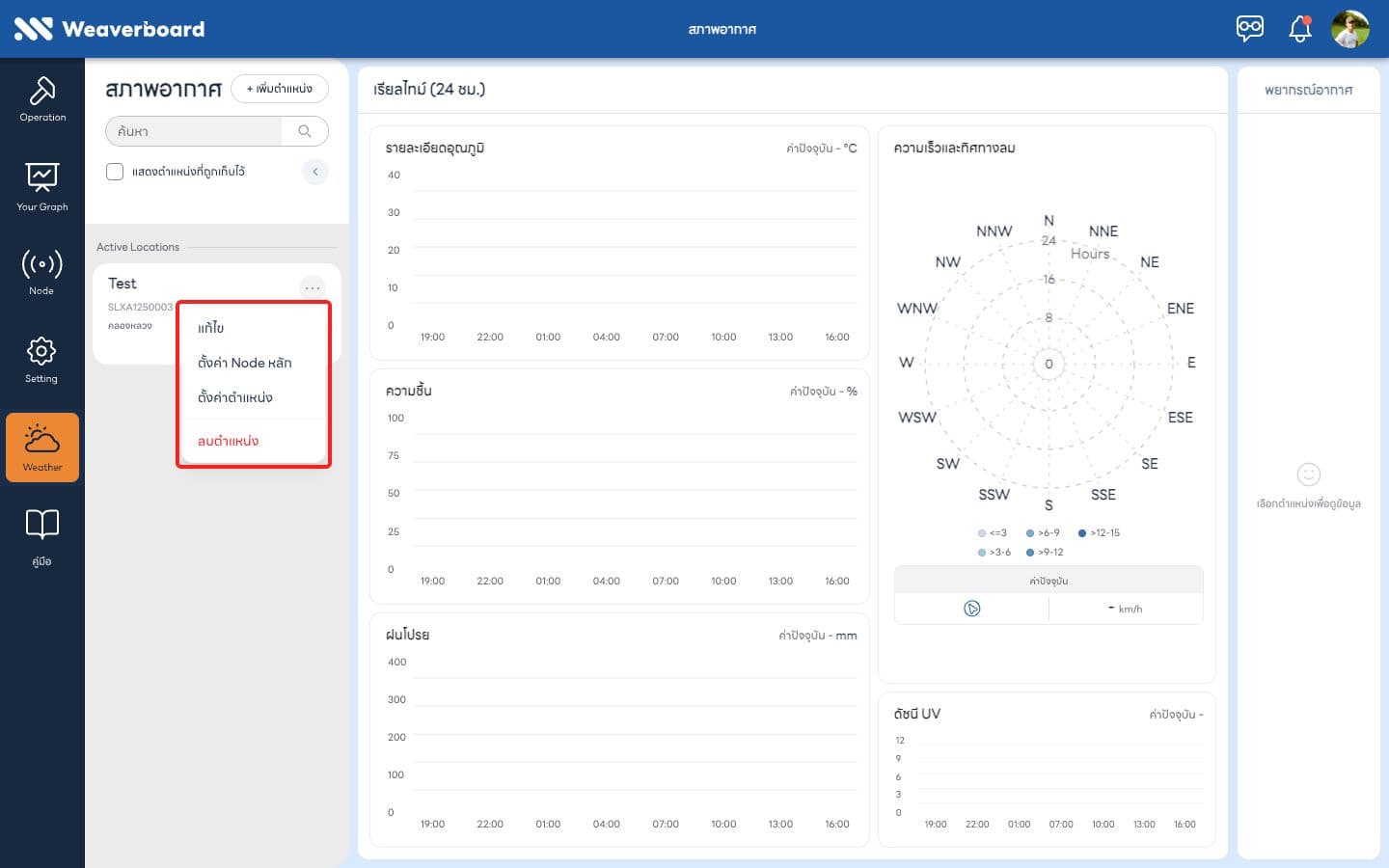Click the สภาพอากาศ header title in top bar

[722, 30]
